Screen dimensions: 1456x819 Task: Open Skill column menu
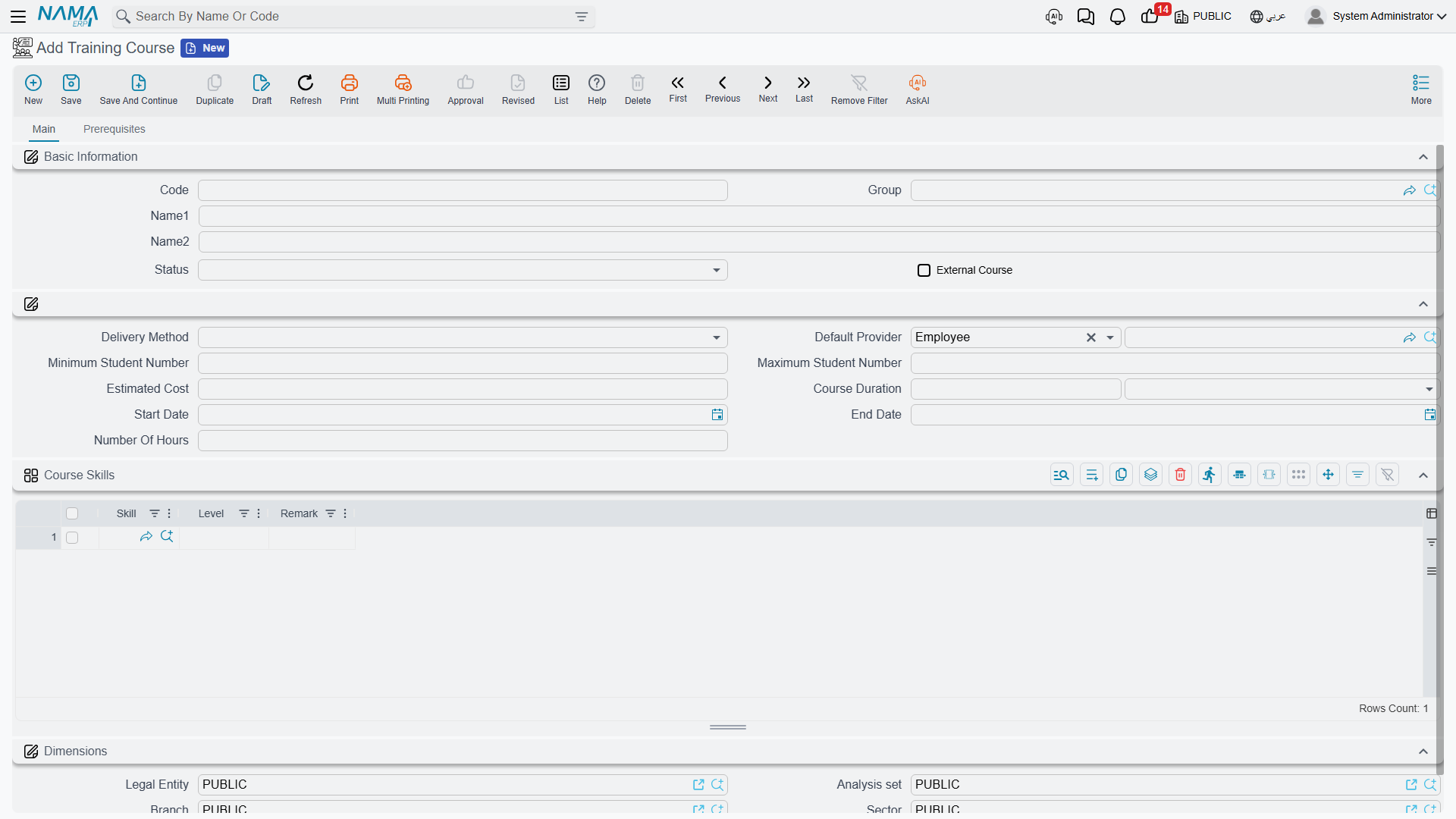click(x=169, y=513)
